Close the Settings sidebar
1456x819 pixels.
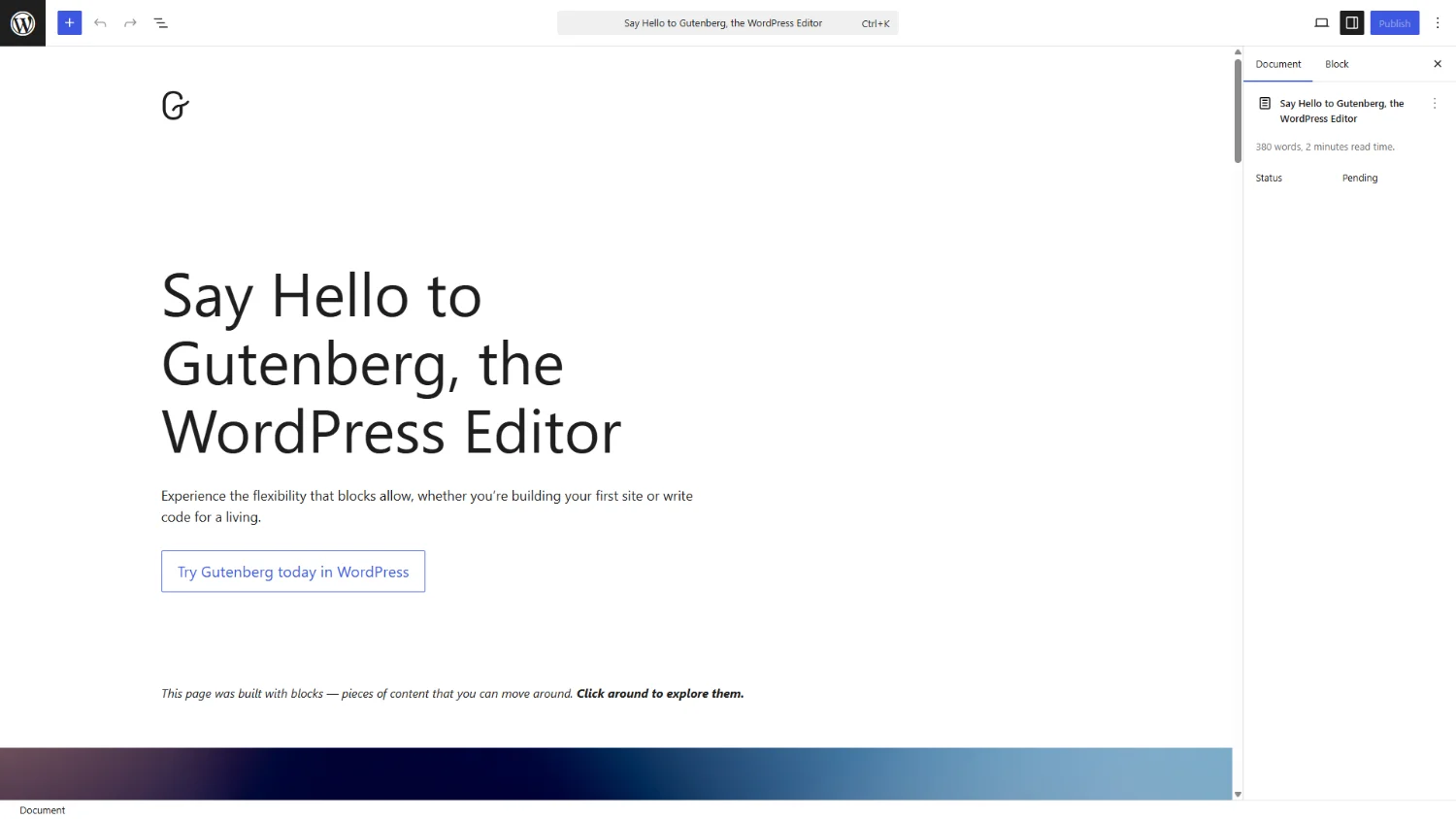point(1438,64)
